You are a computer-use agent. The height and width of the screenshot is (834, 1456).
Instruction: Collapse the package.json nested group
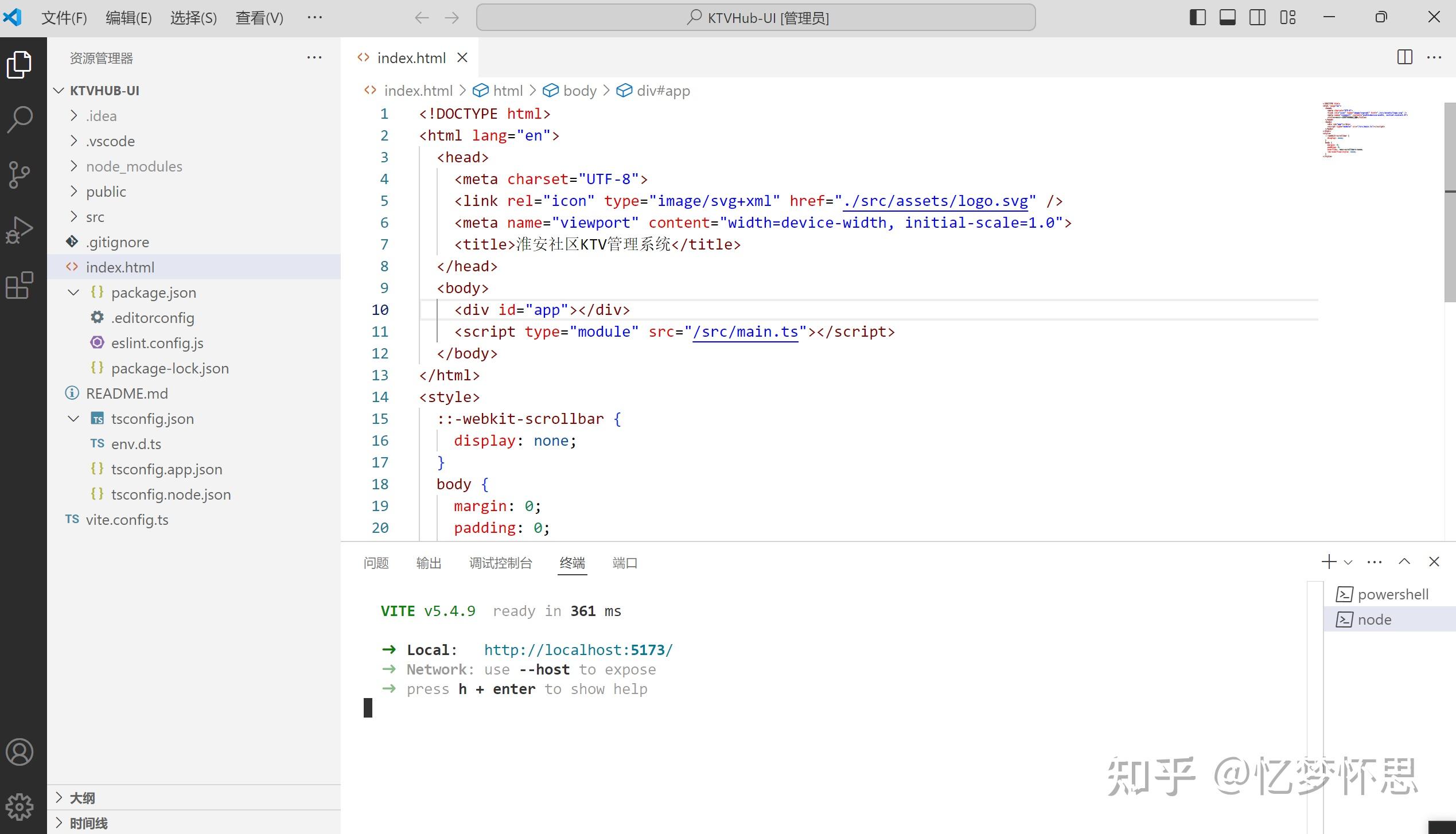[73, 293]
